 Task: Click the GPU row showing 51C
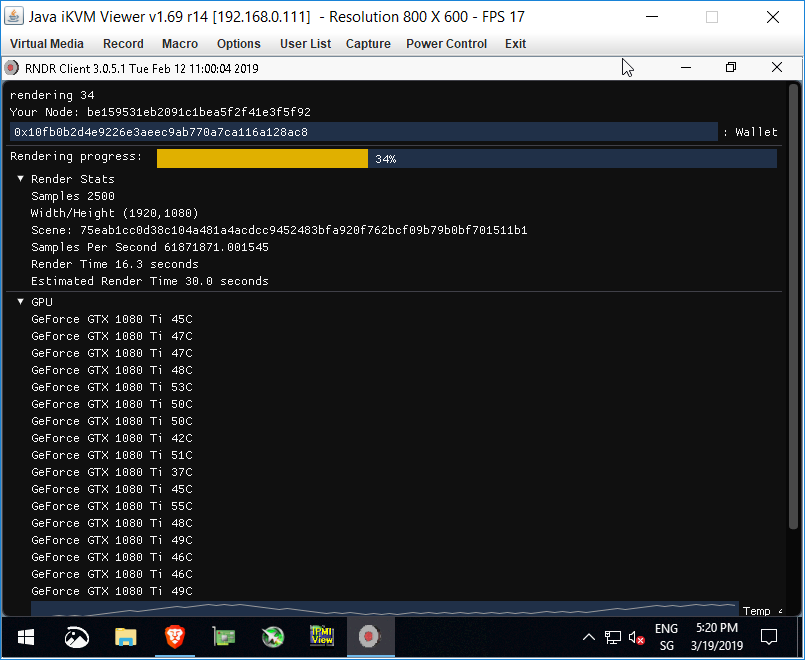click(112, 455)
